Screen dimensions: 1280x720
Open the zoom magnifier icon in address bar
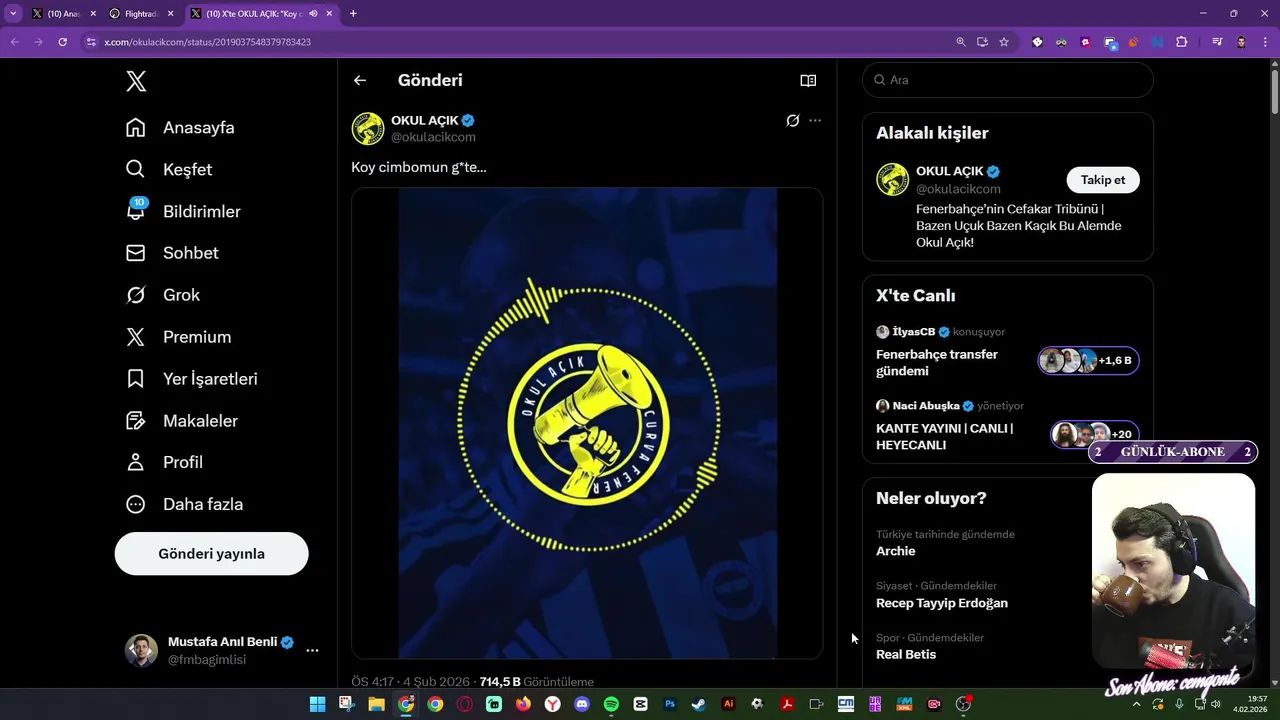point(961,42)
